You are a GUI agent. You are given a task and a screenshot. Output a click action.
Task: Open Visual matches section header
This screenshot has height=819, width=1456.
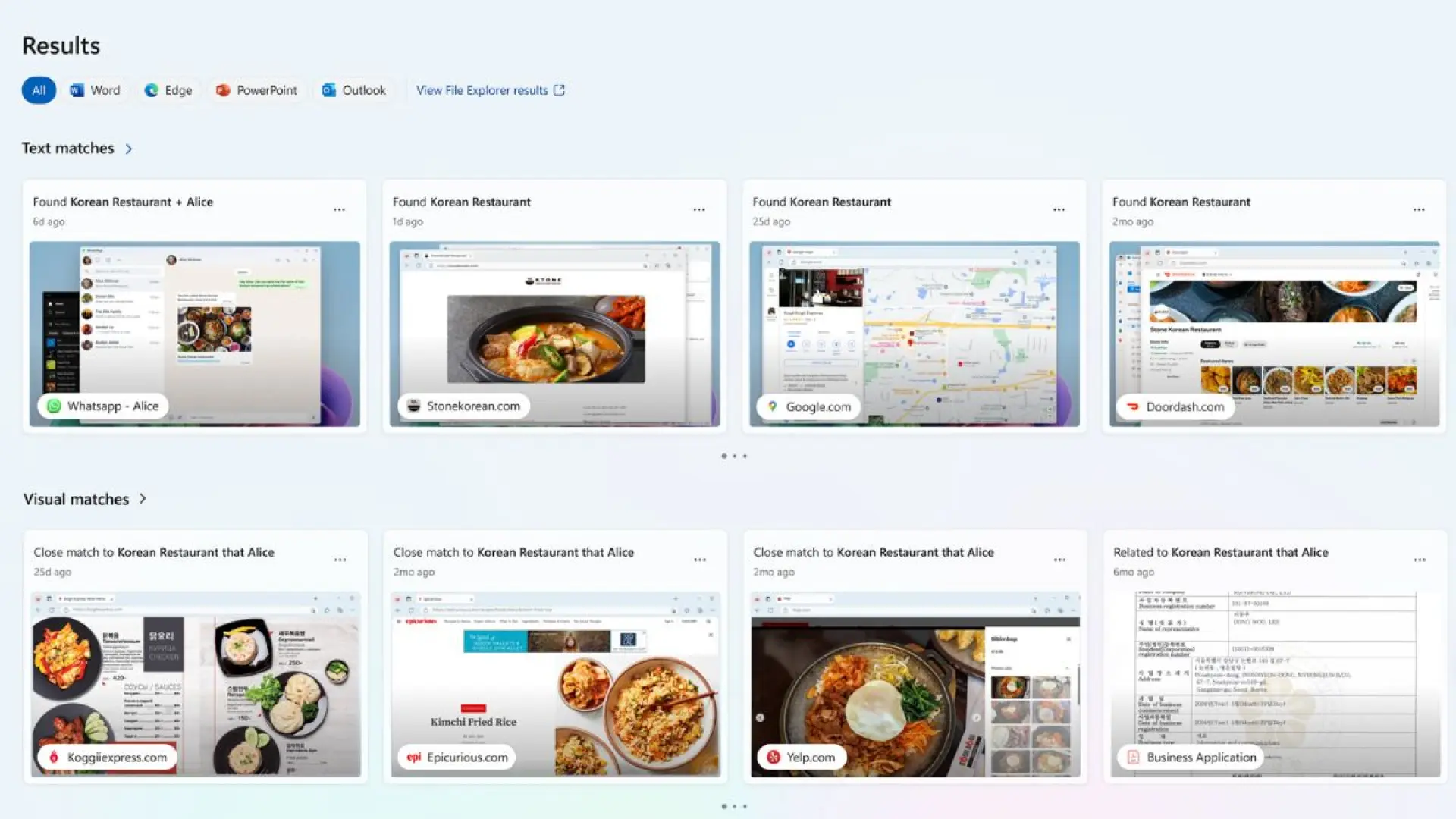click(x=85, y=498)
